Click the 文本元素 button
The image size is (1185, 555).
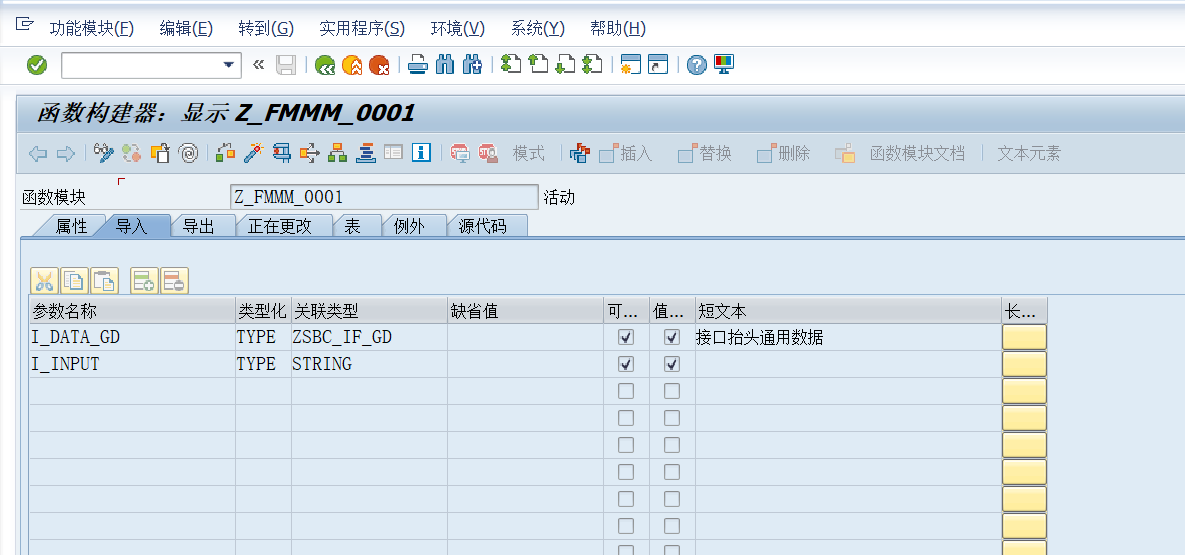[1029, 153]
